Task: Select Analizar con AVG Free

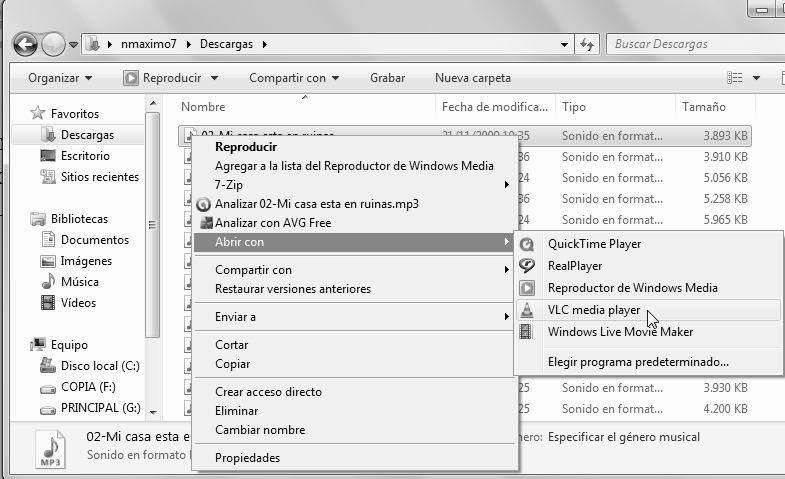Action: pos(272,223)
